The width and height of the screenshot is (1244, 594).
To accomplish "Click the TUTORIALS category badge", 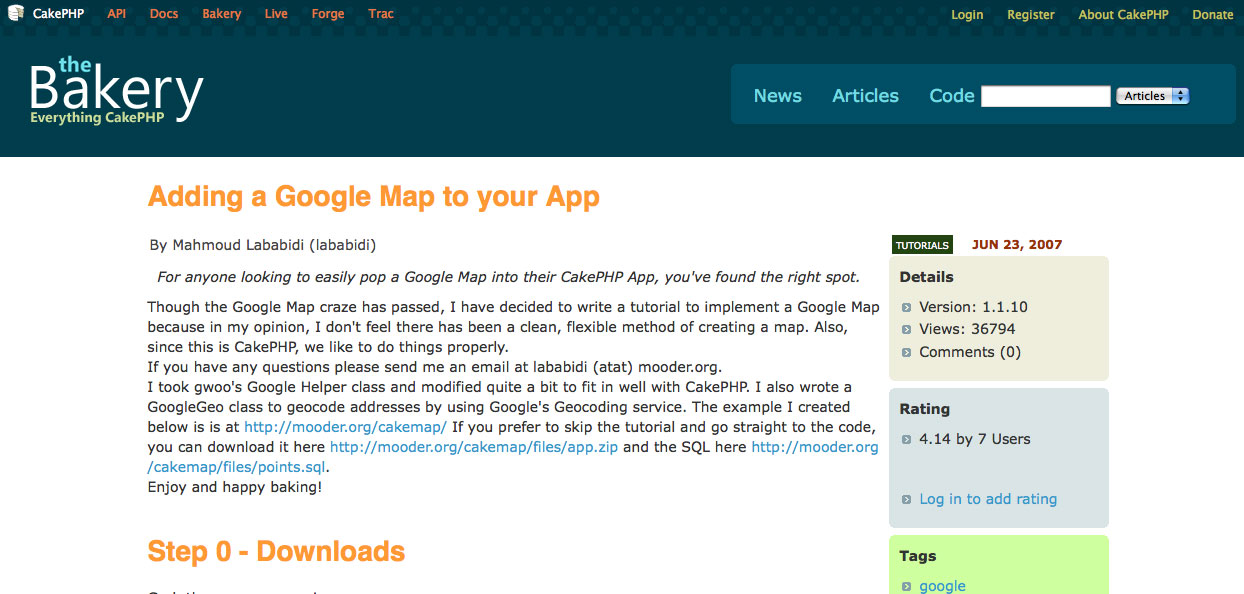I will tap(922, 245).
